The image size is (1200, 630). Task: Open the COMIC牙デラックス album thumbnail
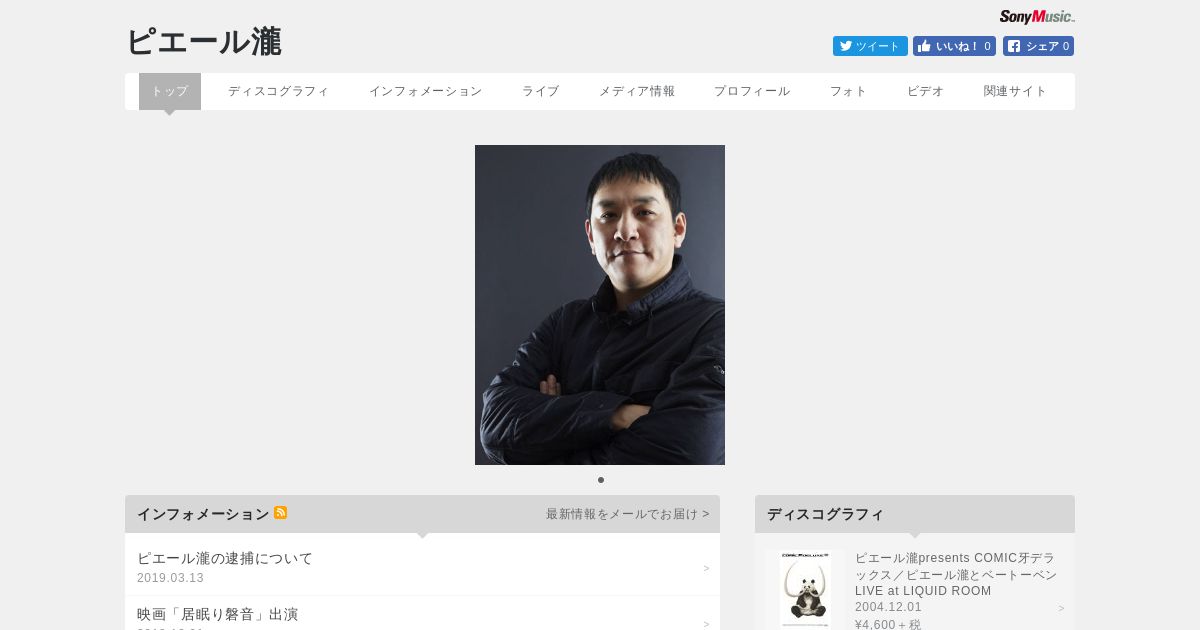805,589
